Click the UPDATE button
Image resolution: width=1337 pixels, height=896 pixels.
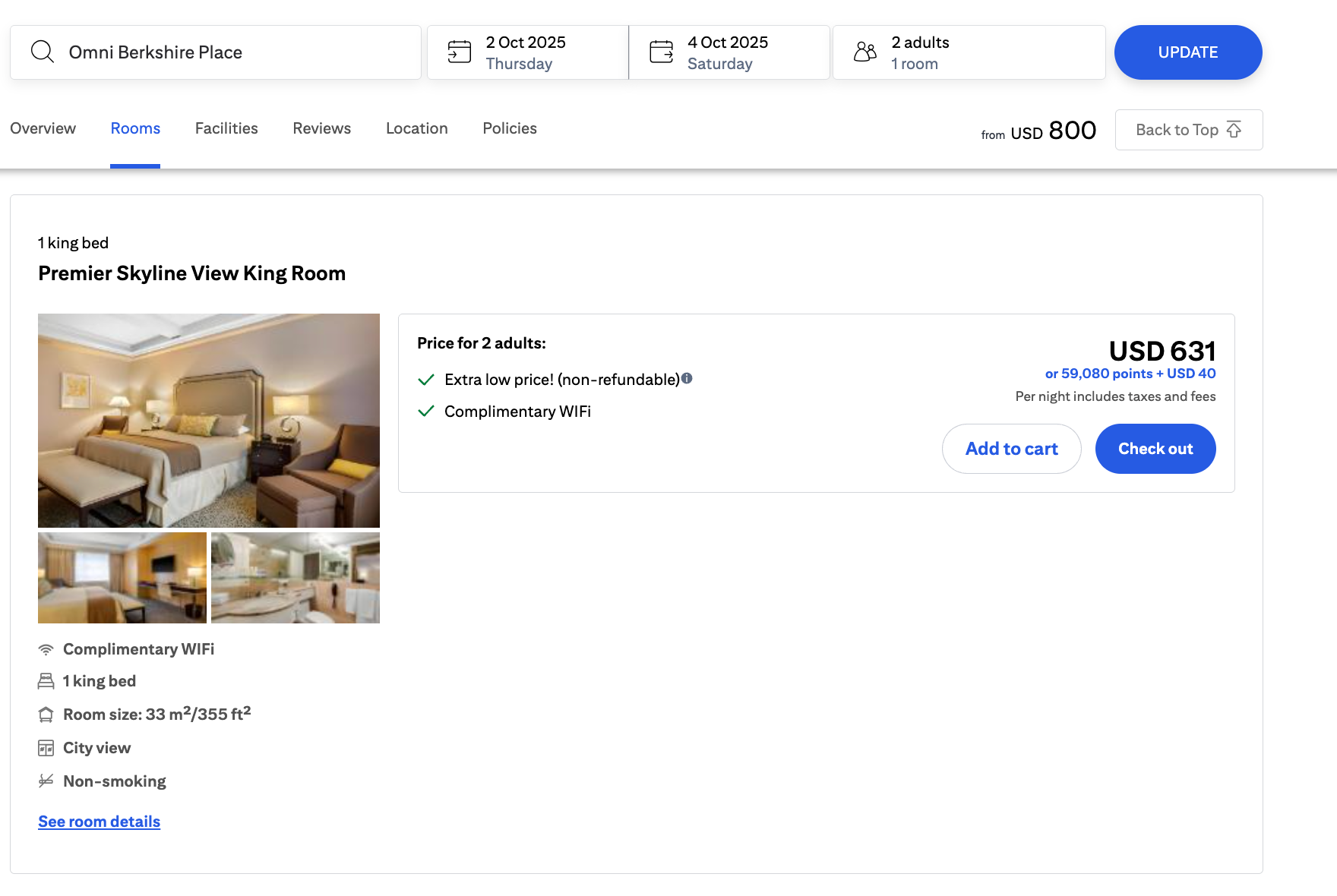[1188, 52]
